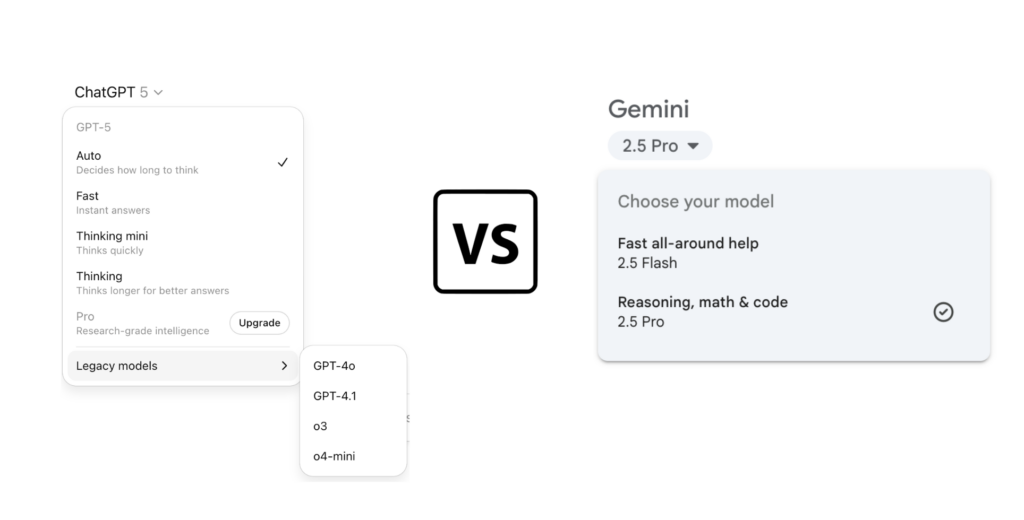Screen dimensions: 1024x520
Task: Click the circled checkmark beside 2.5 Pro
Action: [942, 312]
